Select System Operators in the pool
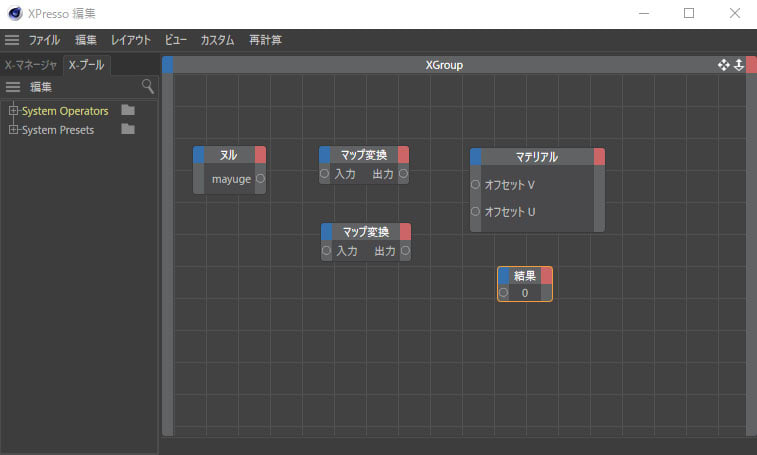Screen dimensions: 757x455 (x=65, y=111)
